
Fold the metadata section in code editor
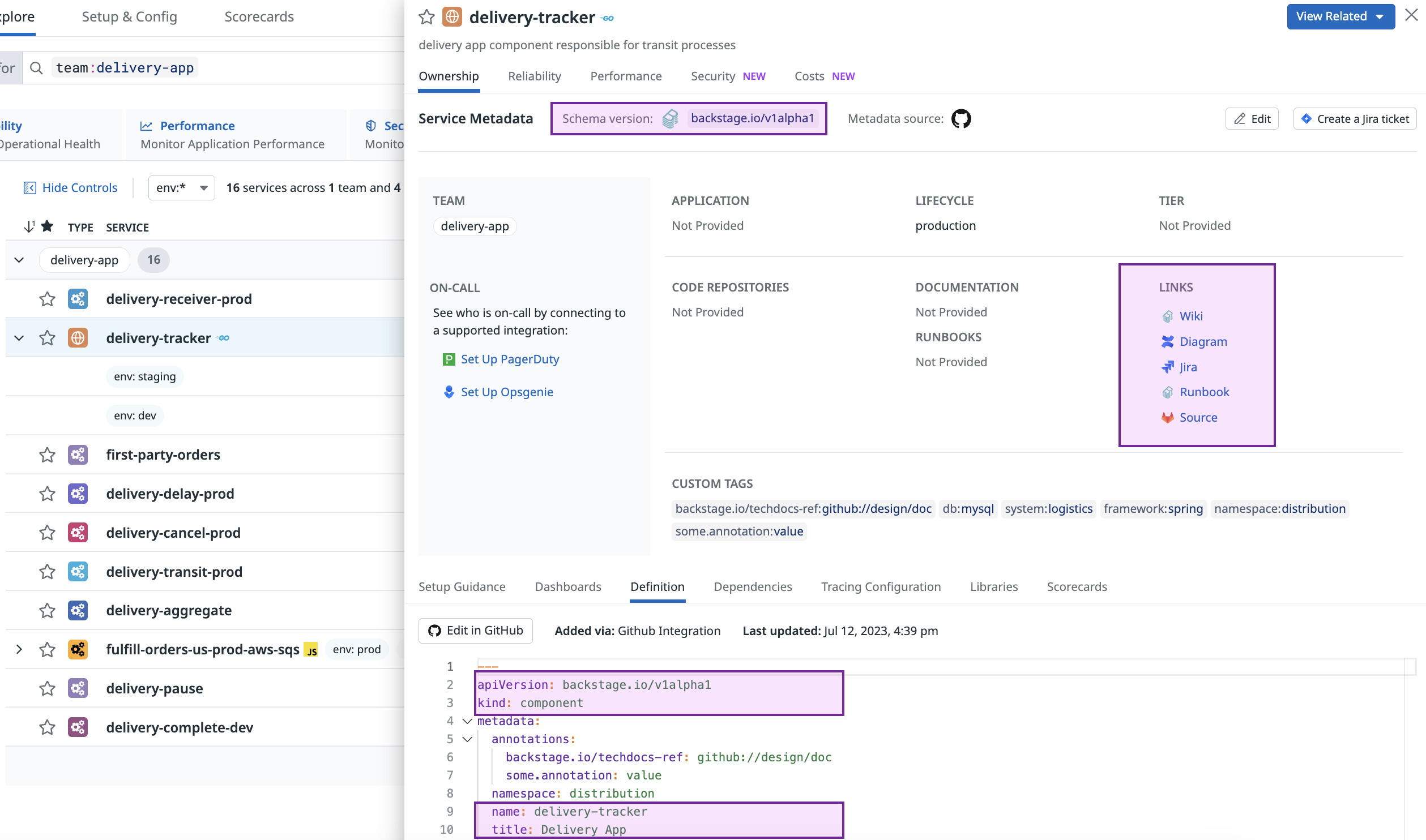point(467,721)
